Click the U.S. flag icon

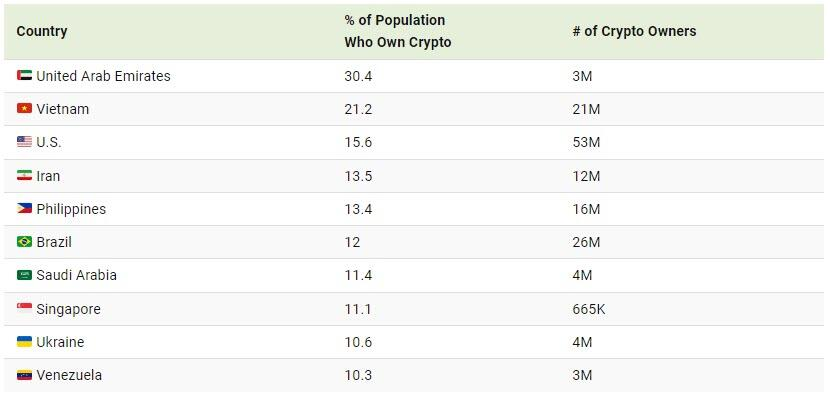[x=24, y=142]
